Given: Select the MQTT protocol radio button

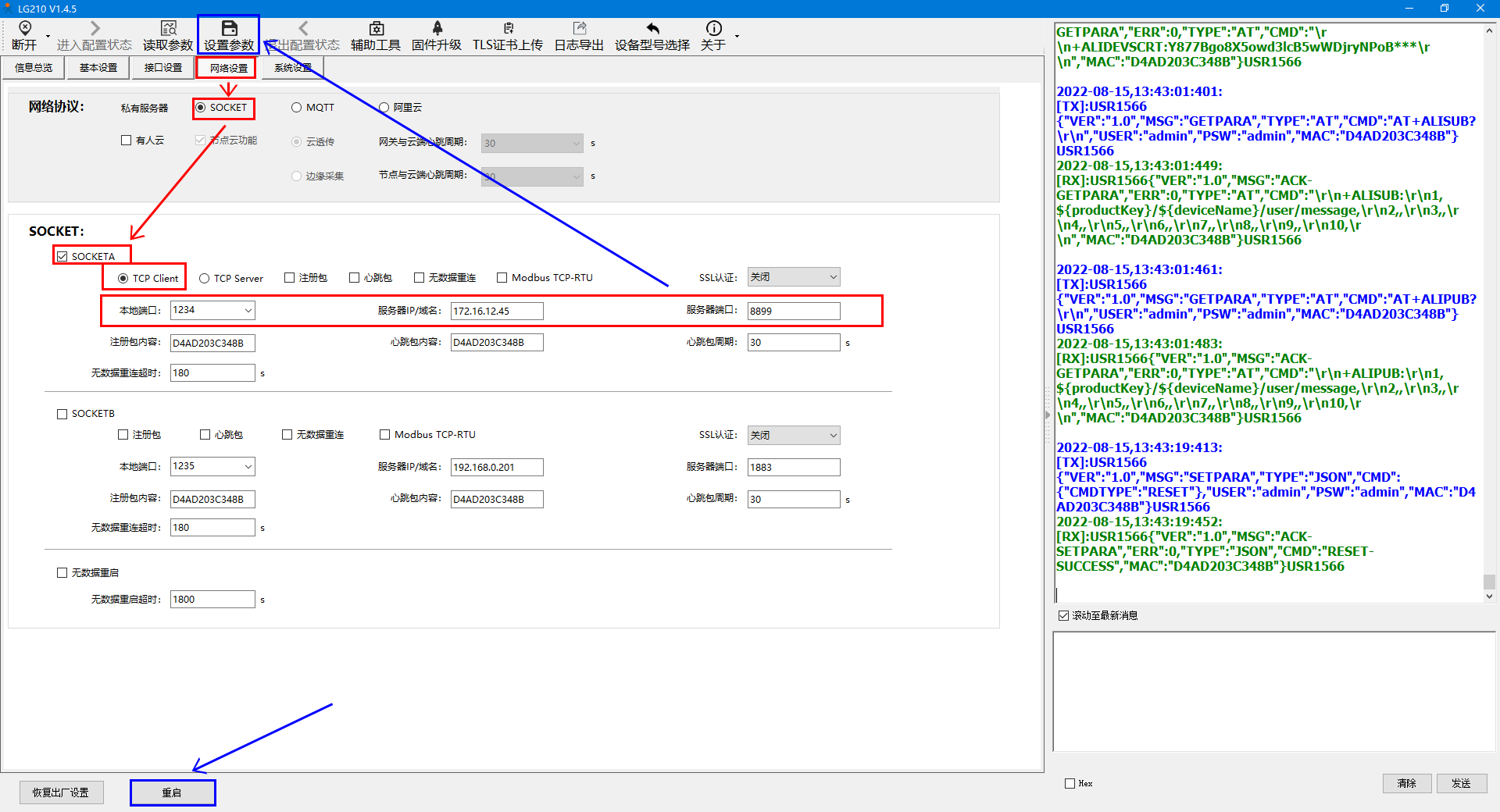Looking at the screenshot, I should 297,108.
